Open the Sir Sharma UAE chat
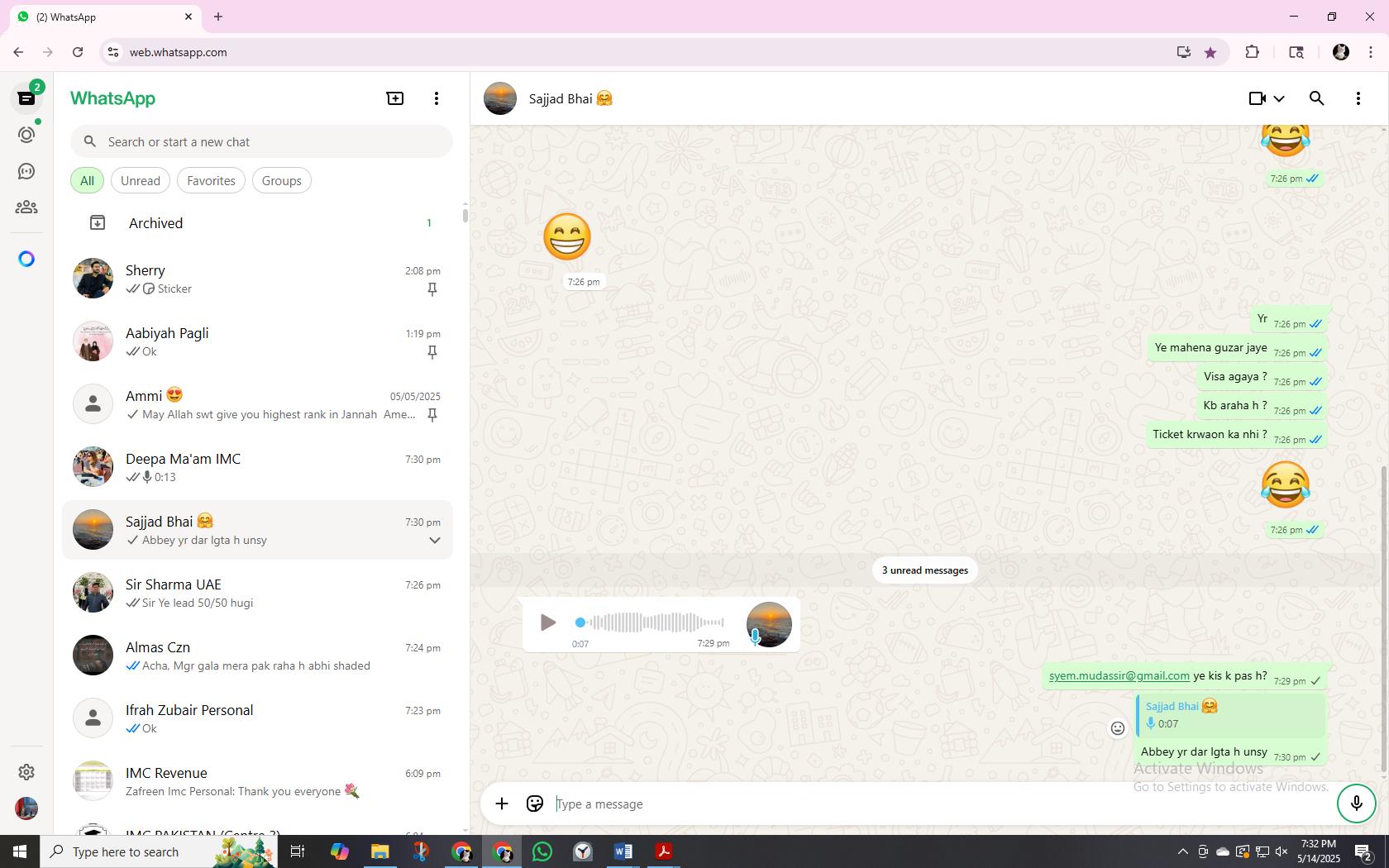1389x868 pixels. 258,593
